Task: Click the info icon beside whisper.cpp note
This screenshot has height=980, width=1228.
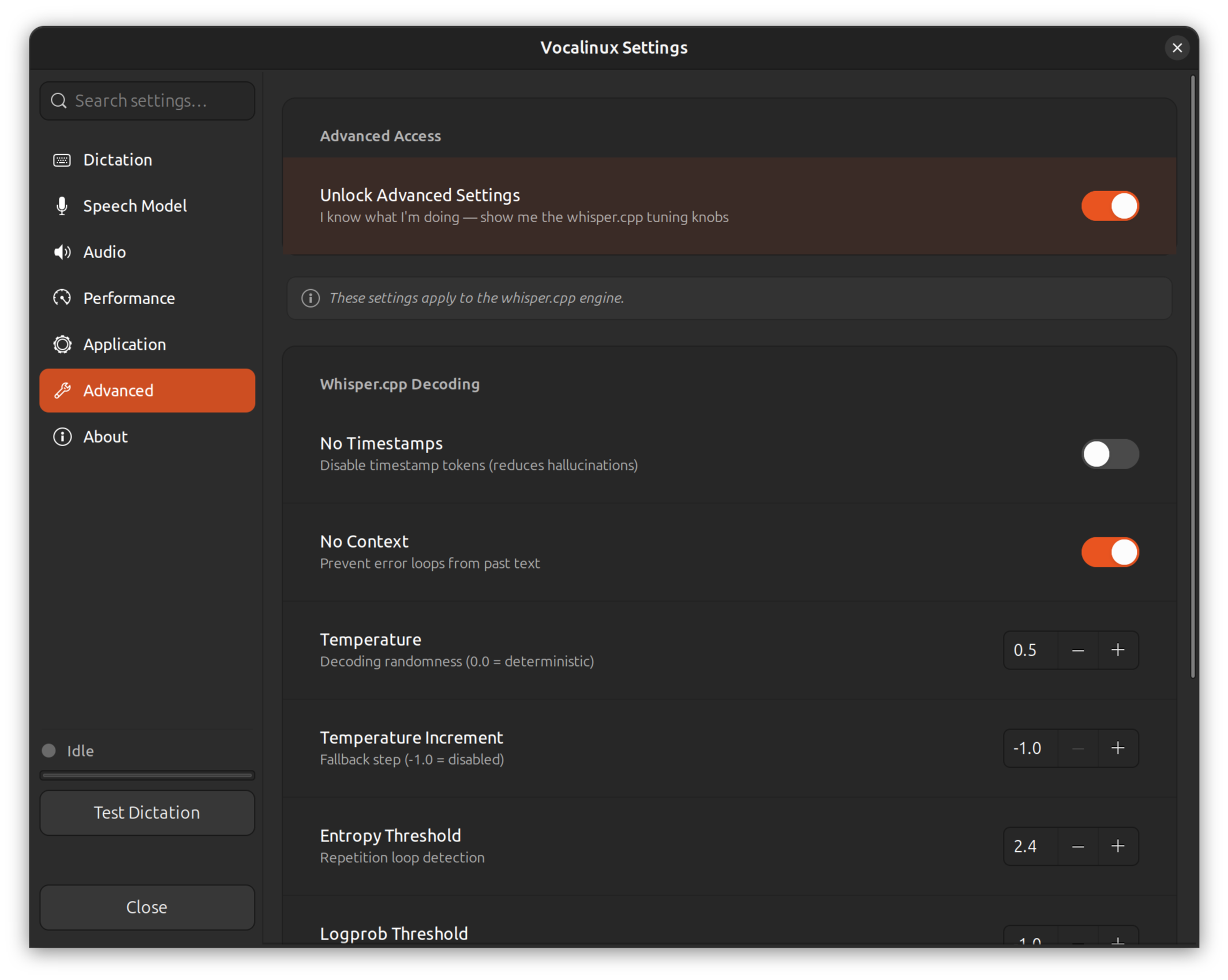Action: click(x=310, y=298)
